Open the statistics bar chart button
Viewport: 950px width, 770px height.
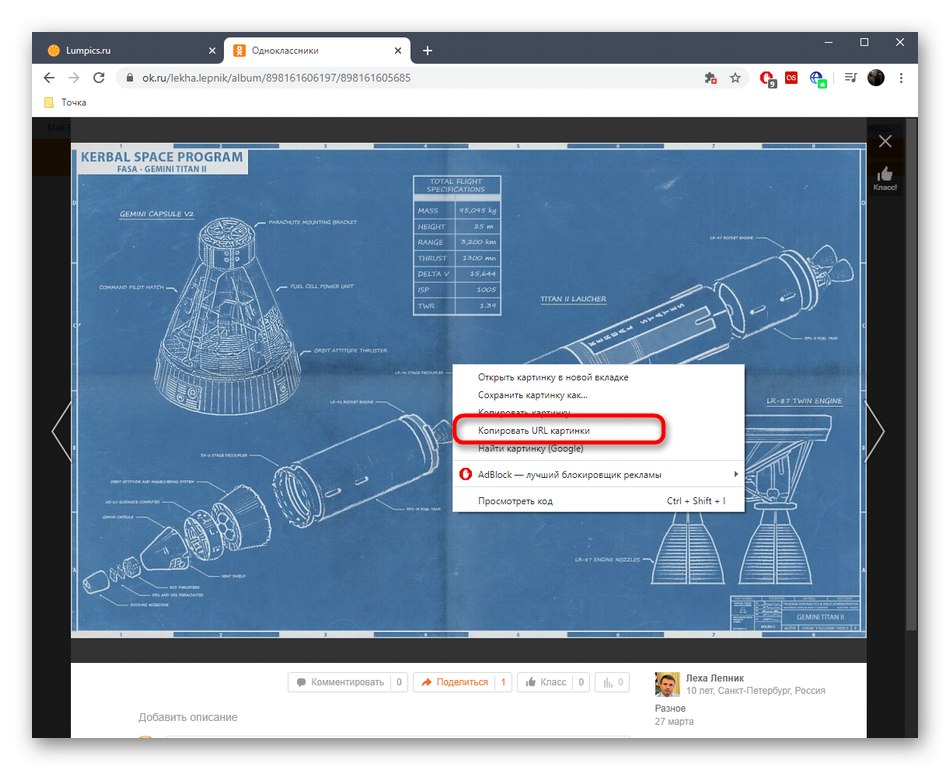[x=613, y=682]
